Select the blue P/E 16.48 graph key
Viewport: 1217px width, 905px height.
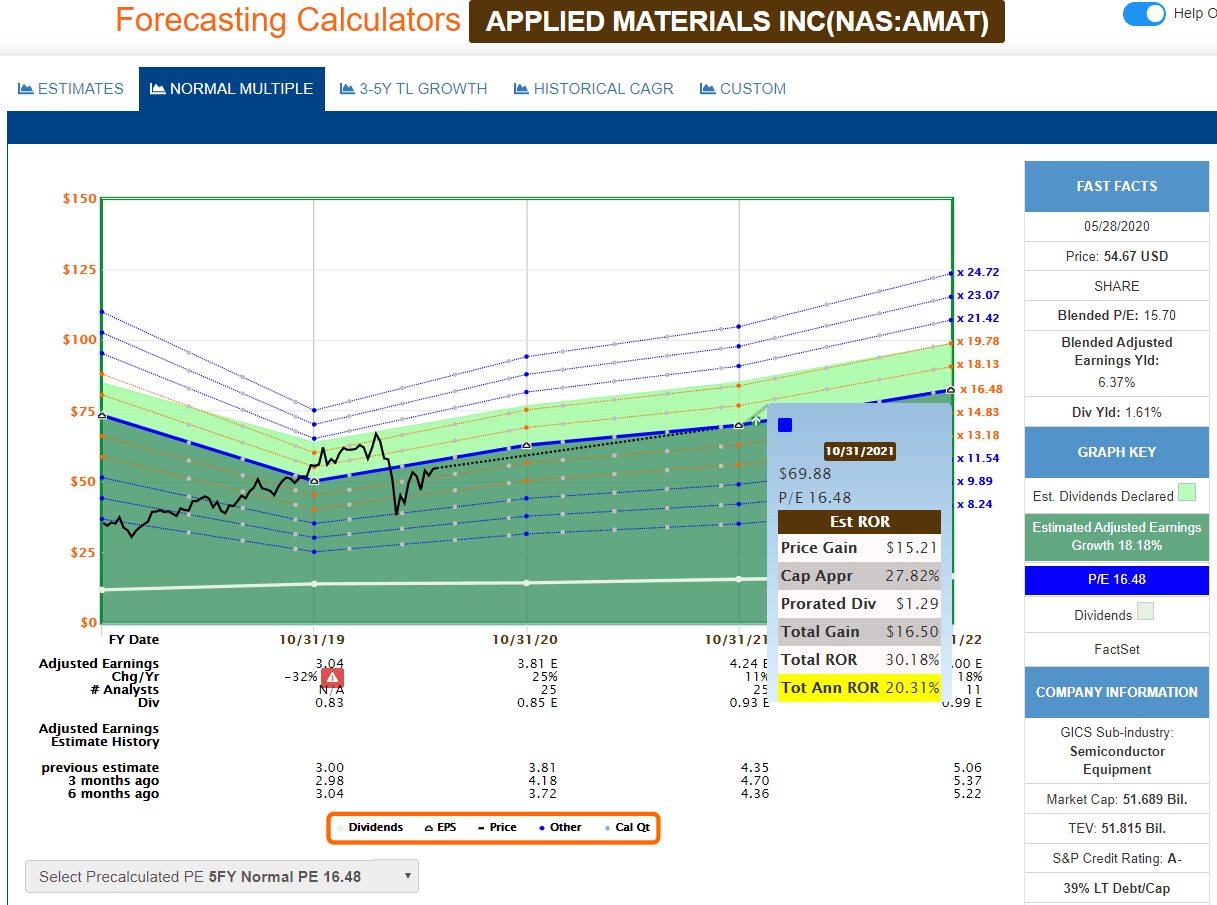tap(1117, 580)
